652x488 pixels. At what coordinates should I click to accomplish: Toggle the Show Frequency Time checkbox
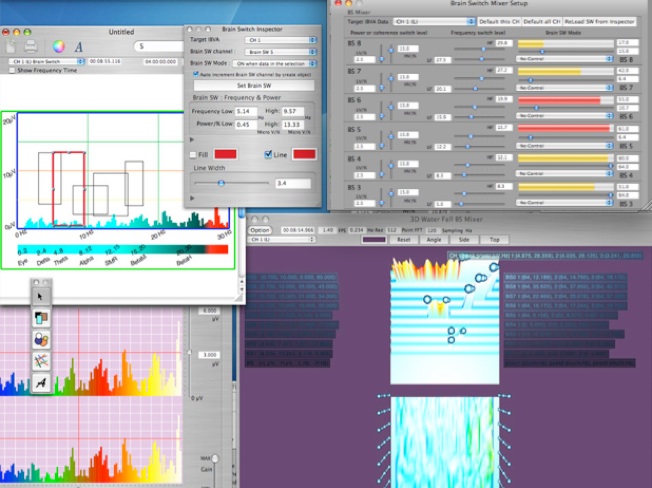pyautogui.click(x=11, y=71)
